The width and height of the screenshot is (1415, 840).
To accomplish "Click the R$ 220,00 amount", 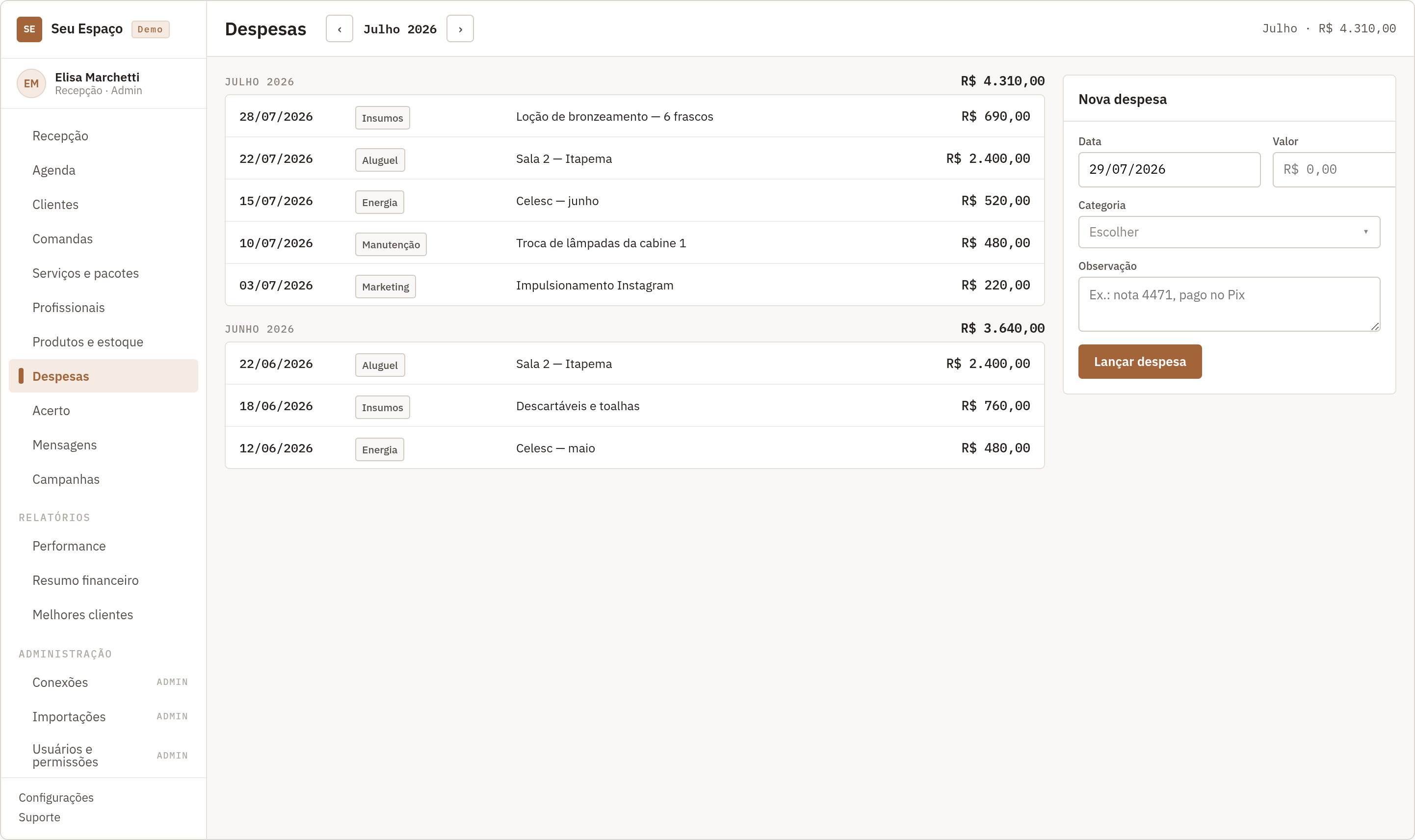I will point(996,285).
